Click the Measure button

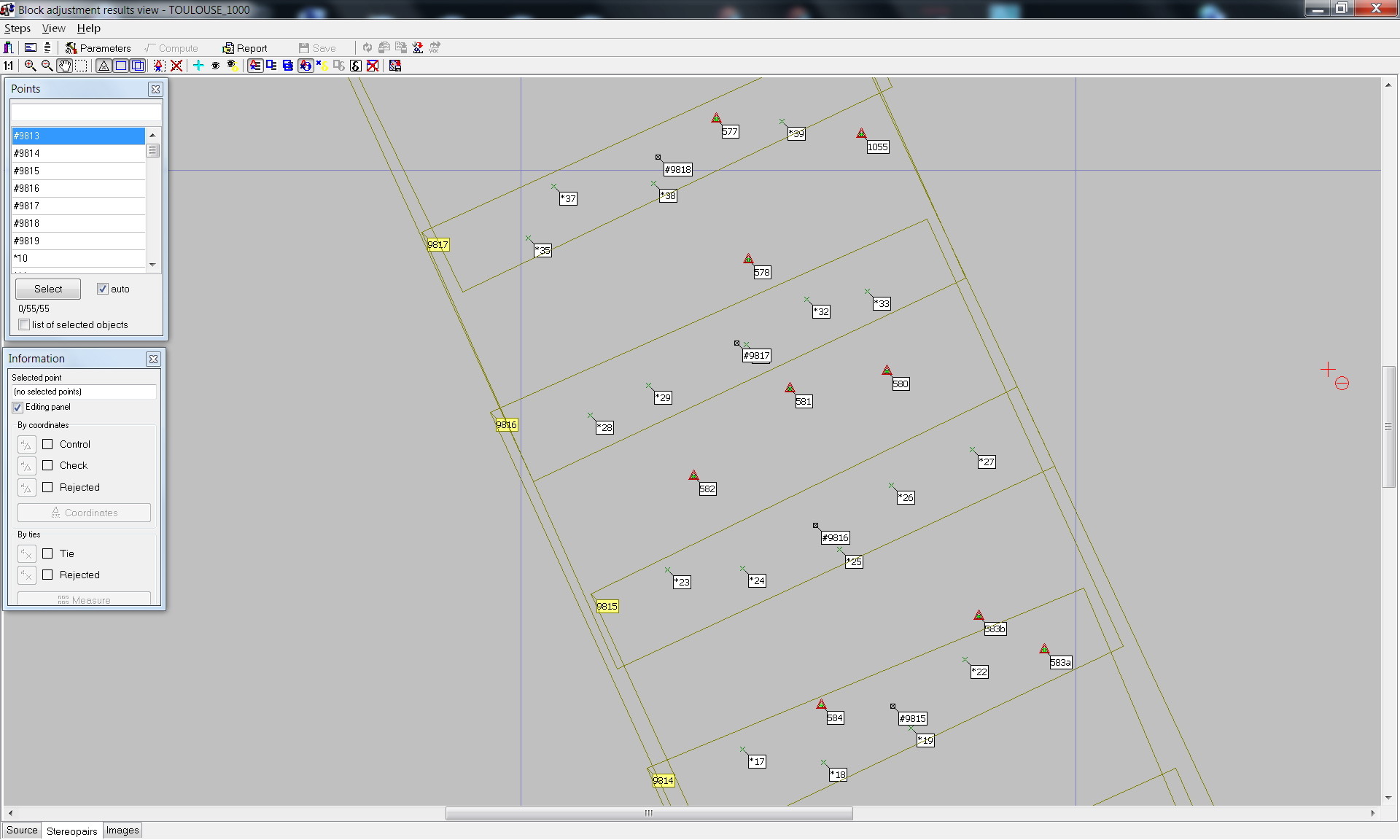84,599
